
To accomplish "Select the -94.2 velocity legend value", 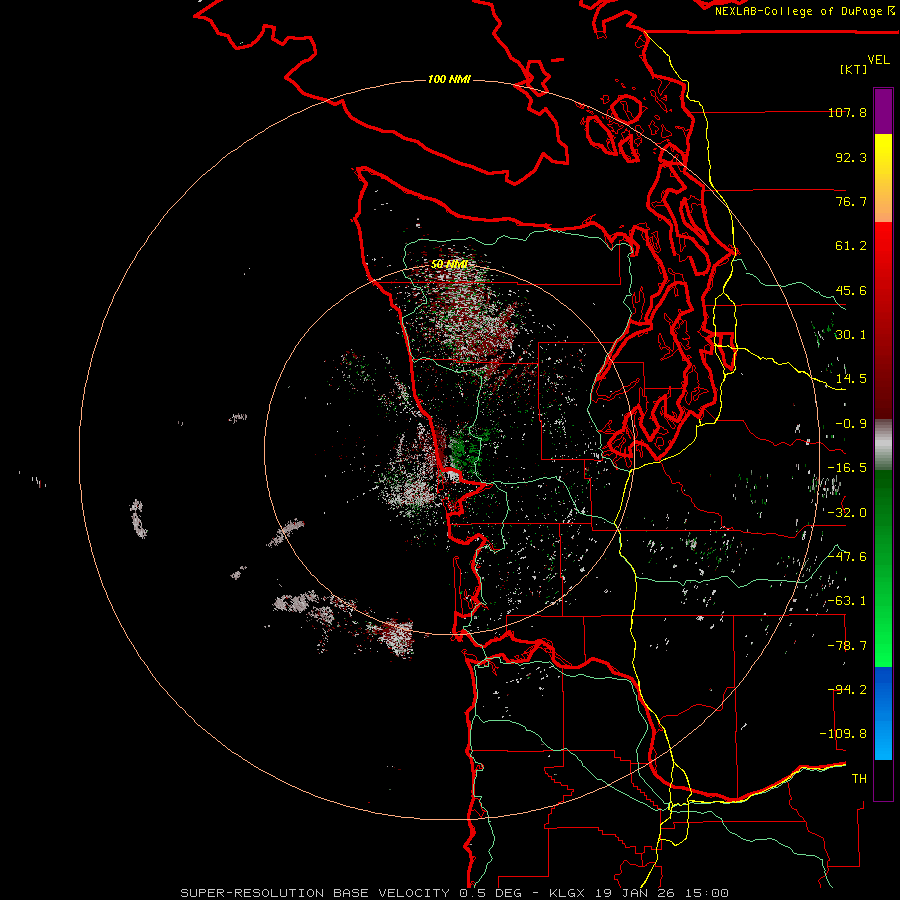I will pyautogui.click(x=847, y=690).
